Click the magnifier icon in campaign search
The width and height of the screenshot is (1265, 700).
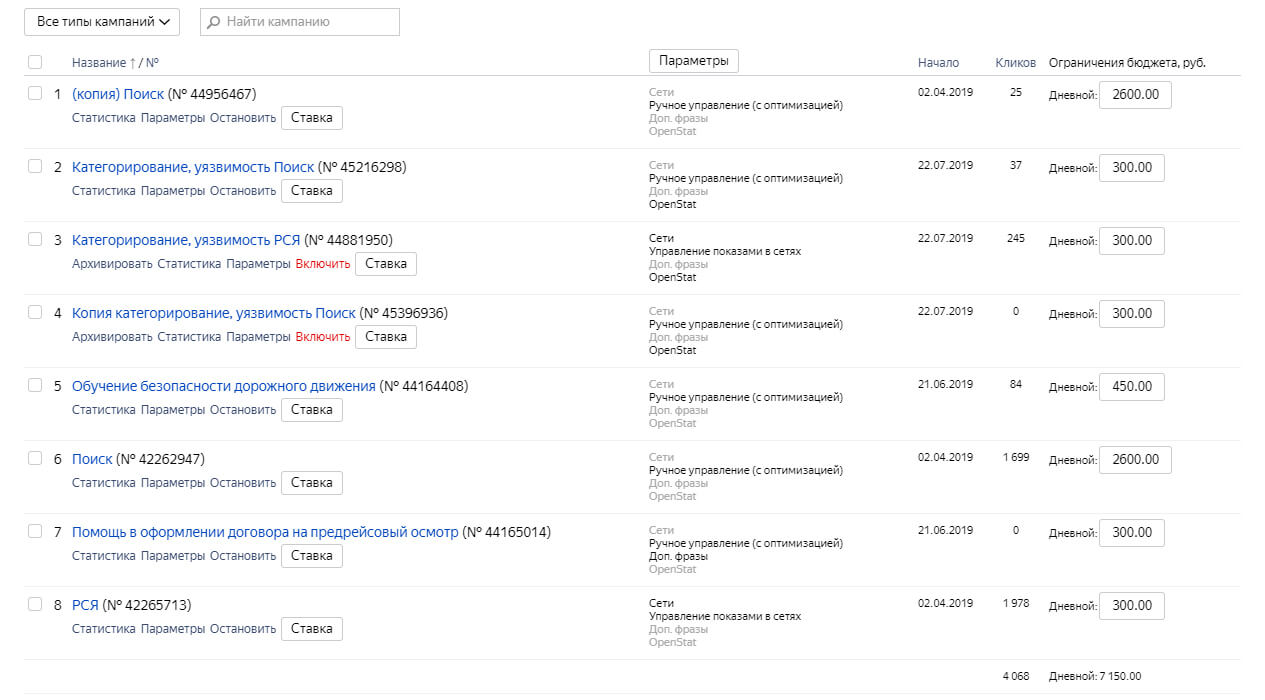214,21
